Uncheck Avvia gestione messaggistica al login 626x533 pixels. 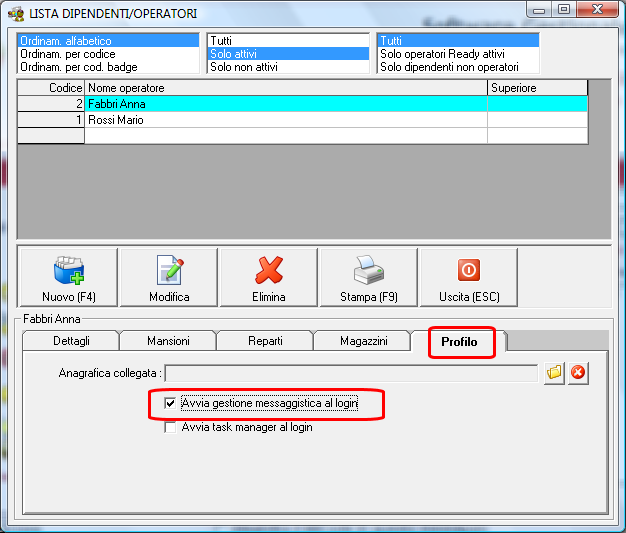point(170,403)
